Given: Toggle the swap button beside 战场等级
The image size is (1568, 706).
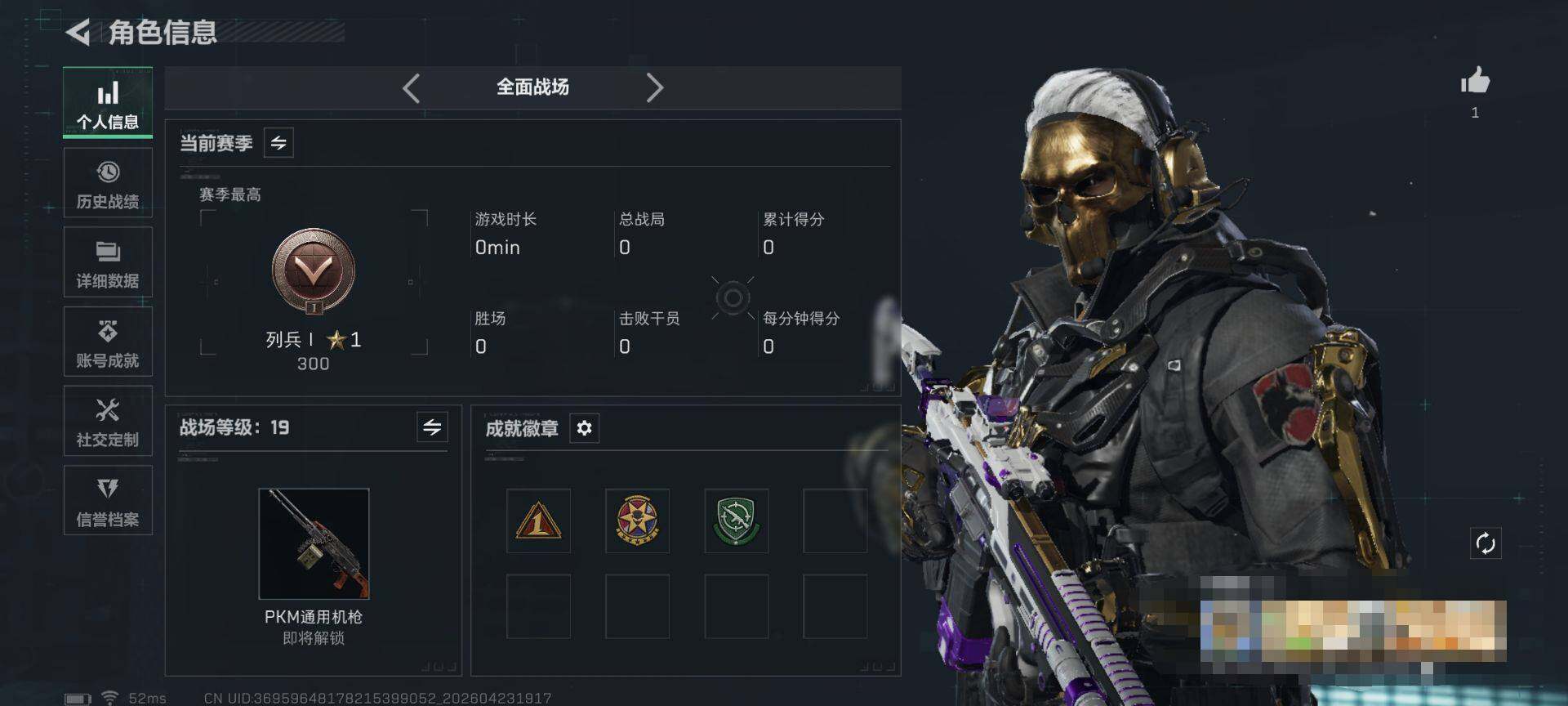Looking at the screenshot, I should coord(432,427).
